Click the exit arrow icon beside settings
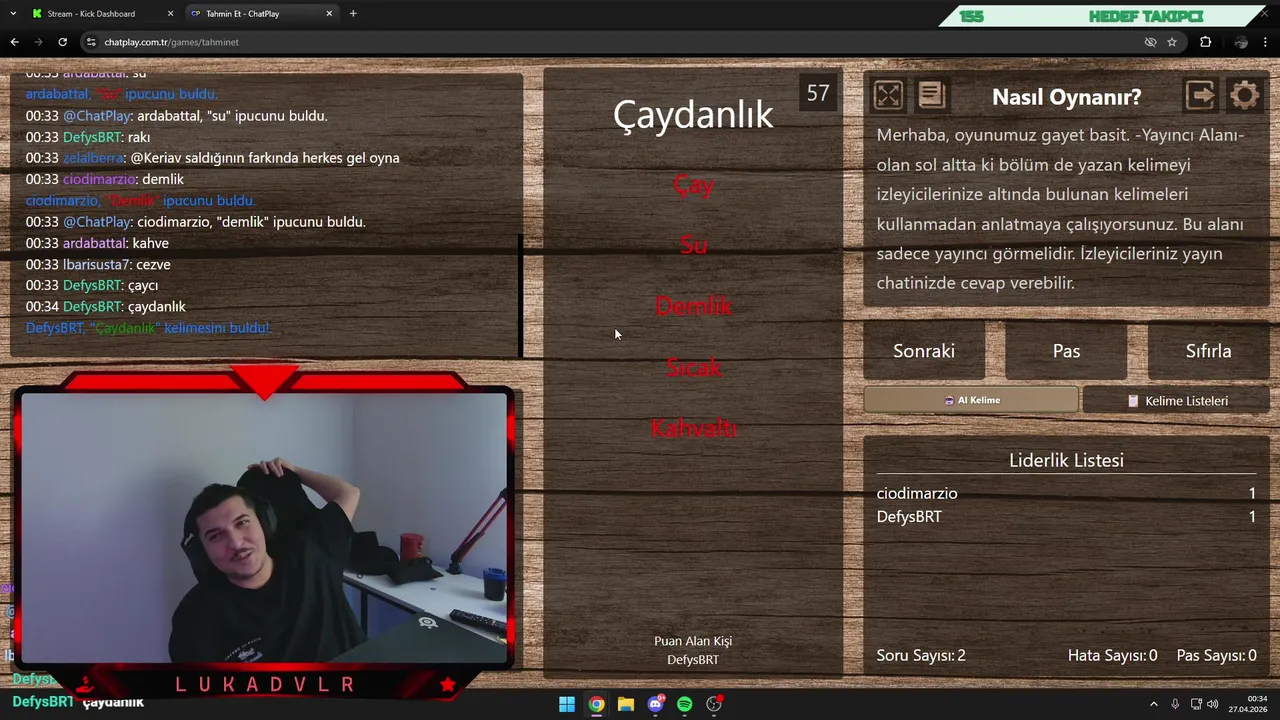The height and width of the screenshot is (720, 1280). [1200, 95]
